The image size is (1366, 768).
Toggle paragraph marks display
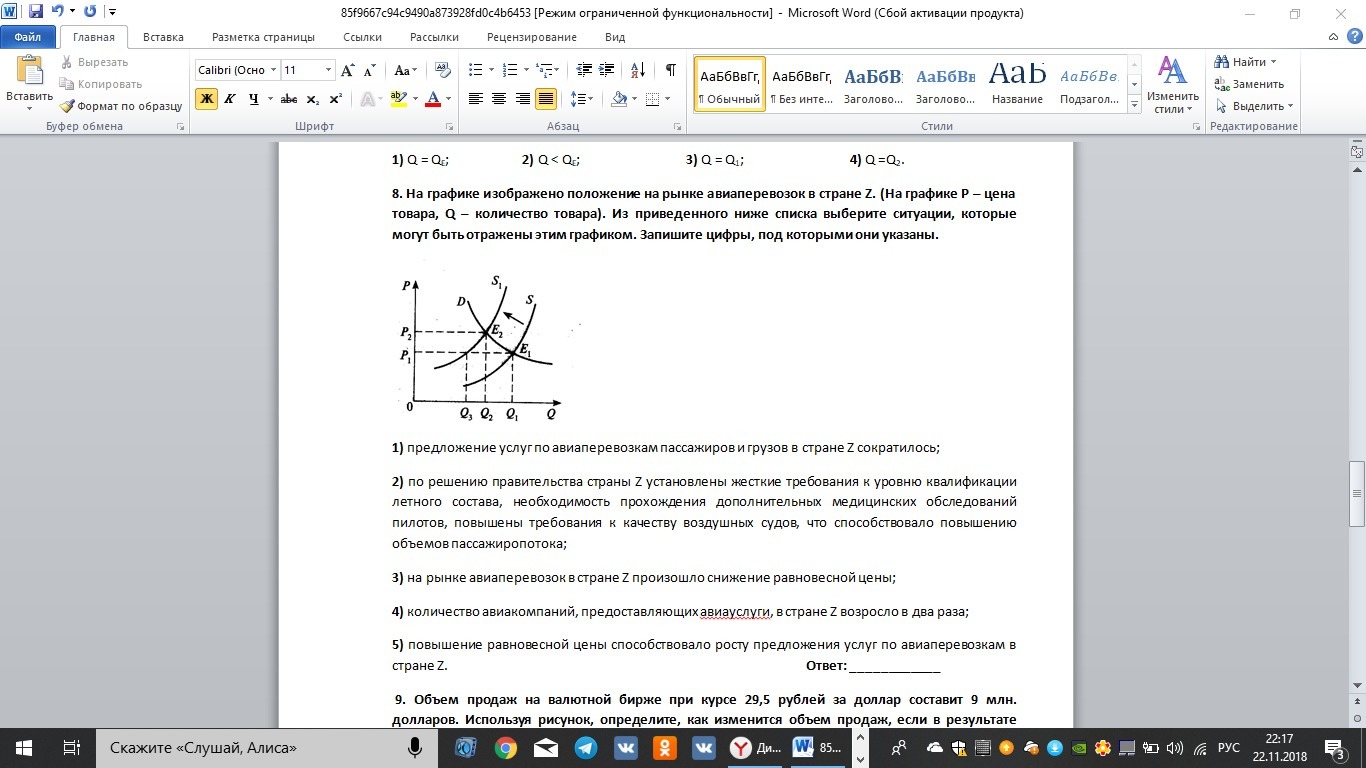pyautogui.click(x=671, y=70)
